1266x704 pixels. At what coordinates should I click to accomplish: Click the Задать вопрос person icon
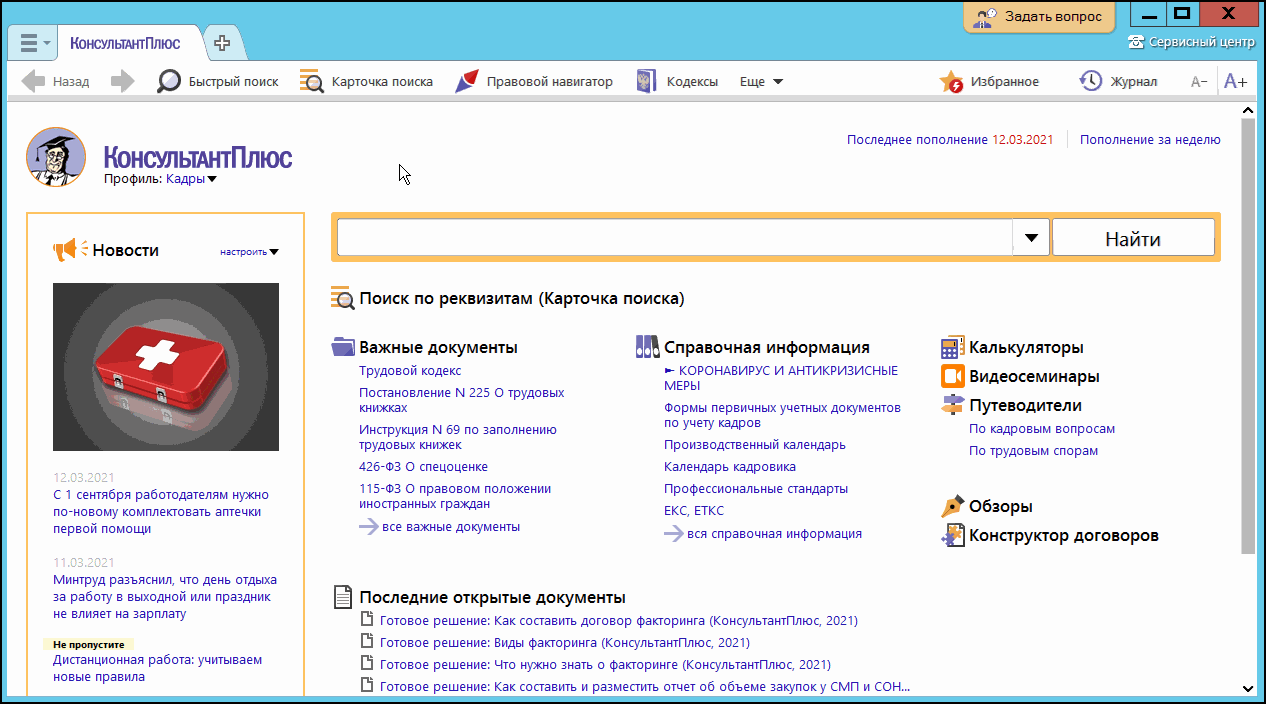pyautogui.click(x=985, y=17)
